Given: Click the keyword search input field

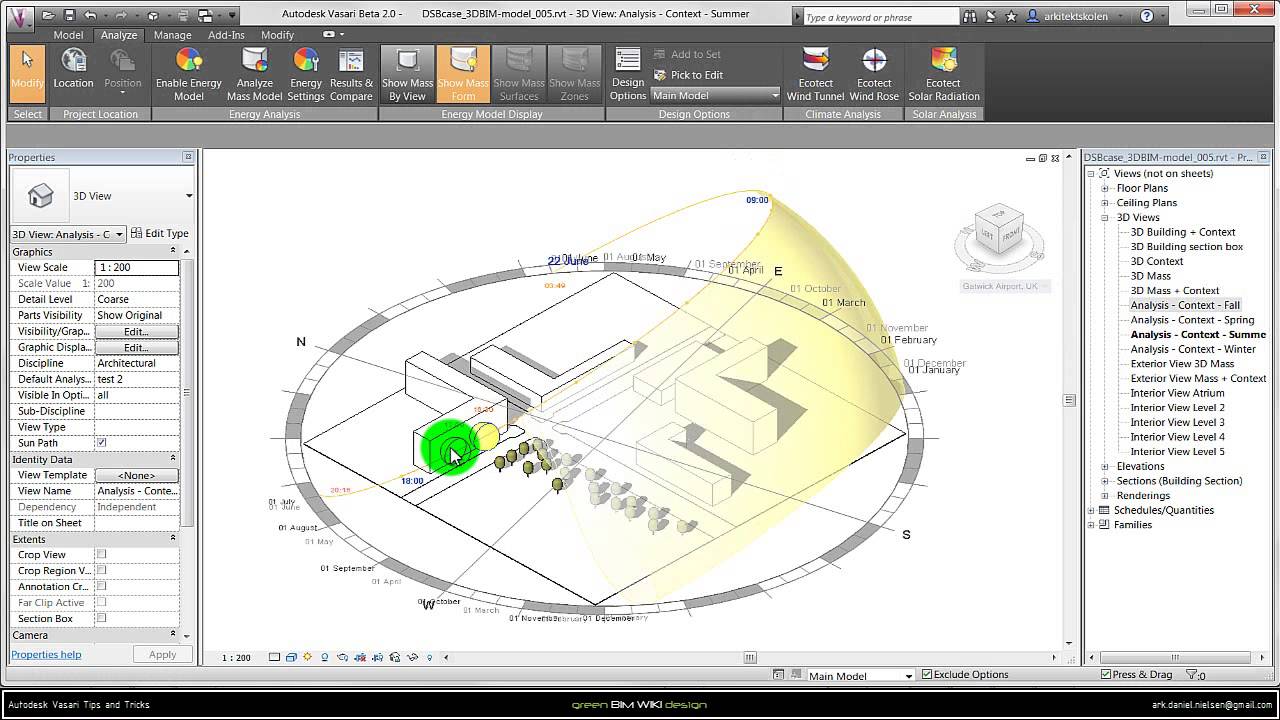Looking at the screenshot, I should [880, 17].
